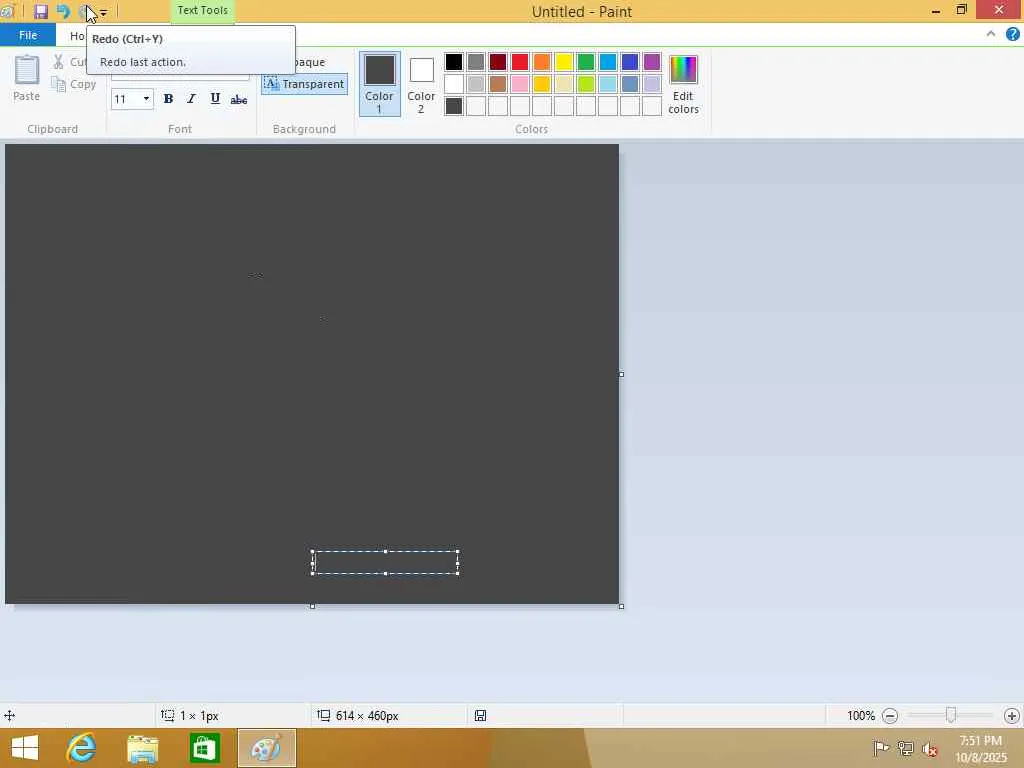Collapse the ribbon with the chevron

click(991, 34)
